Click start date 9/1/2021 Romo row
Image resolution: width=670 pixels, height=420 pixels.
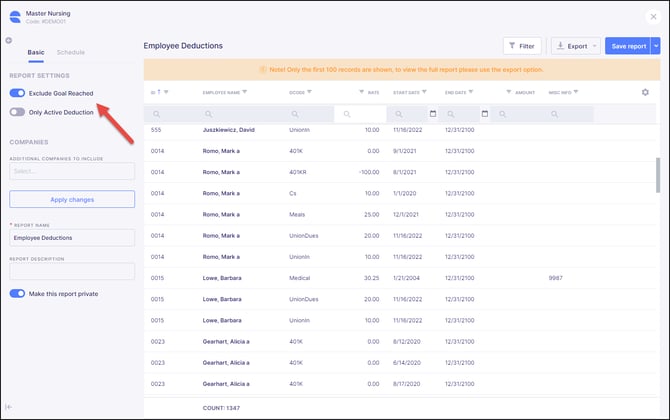pos(405,151)
